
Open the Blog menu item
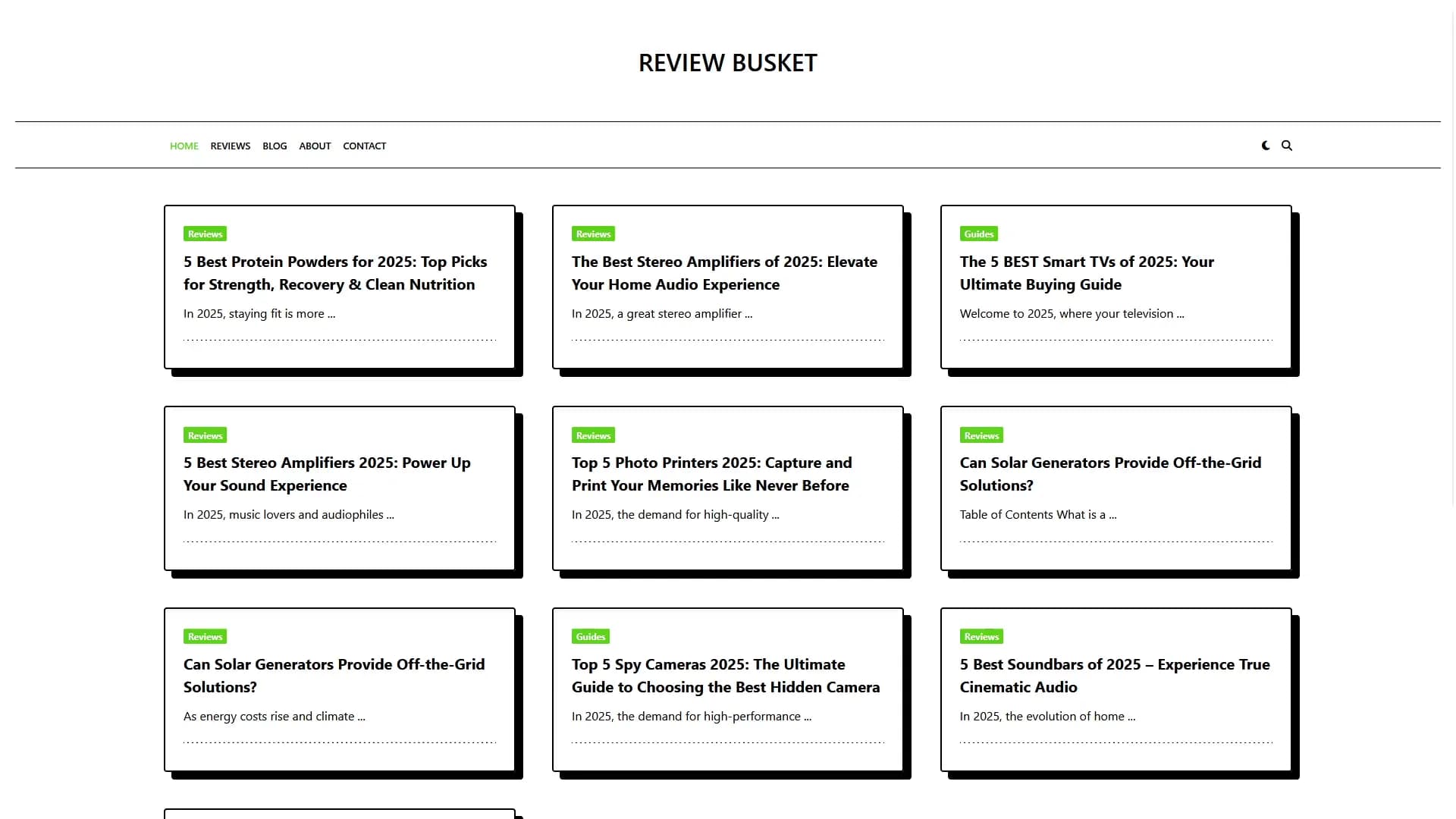tap(275, 146)
